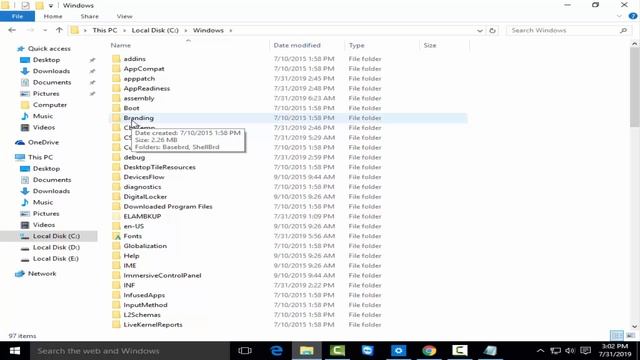The height and width of the screenshot is (360, 640).
Task: Navigate to Local Disk (C:) breadcrumb
Action: tap(155, 30)
